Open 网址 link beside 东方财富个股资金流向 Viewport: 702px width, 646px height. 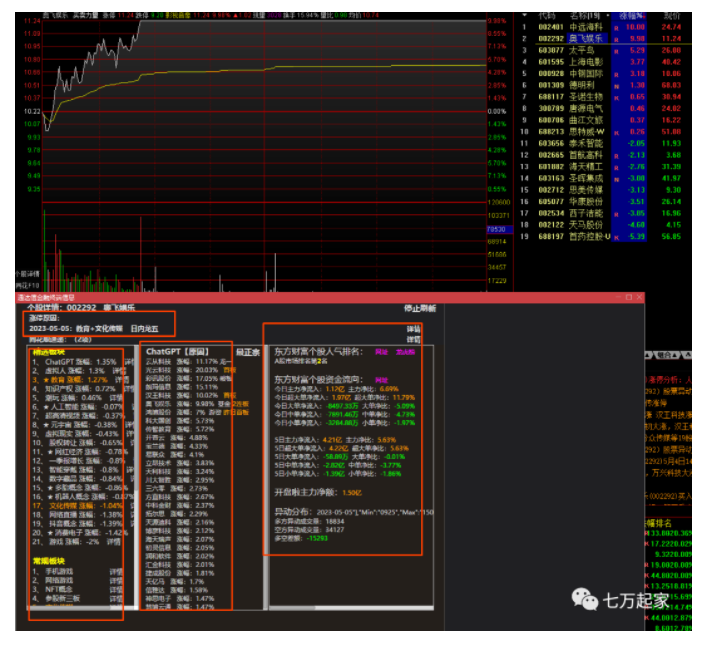381,380
